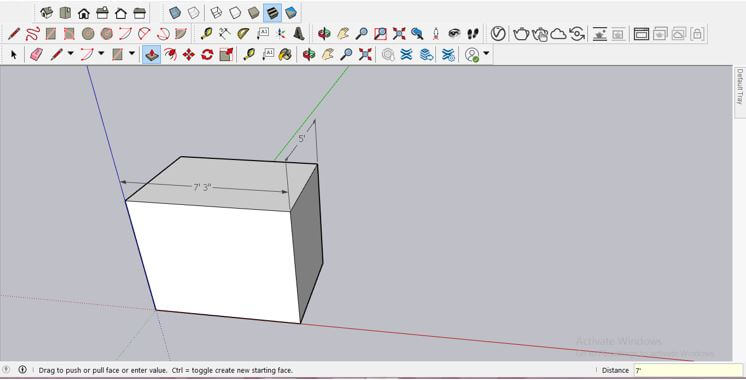Open the Rectangle shape dropdown arrow

pyautogui.click(x=132, y=53)
